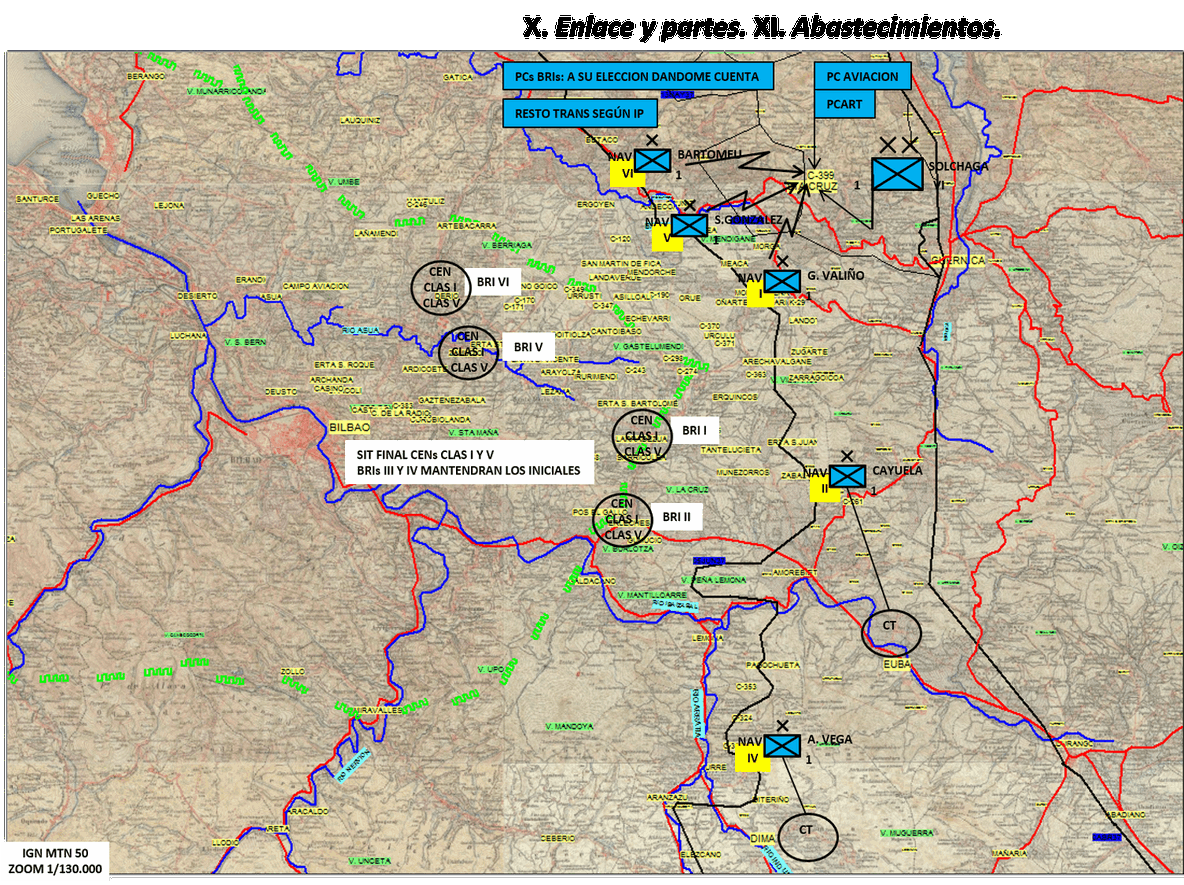Select the 'LLODIO' place label

(x=225, y=842)
